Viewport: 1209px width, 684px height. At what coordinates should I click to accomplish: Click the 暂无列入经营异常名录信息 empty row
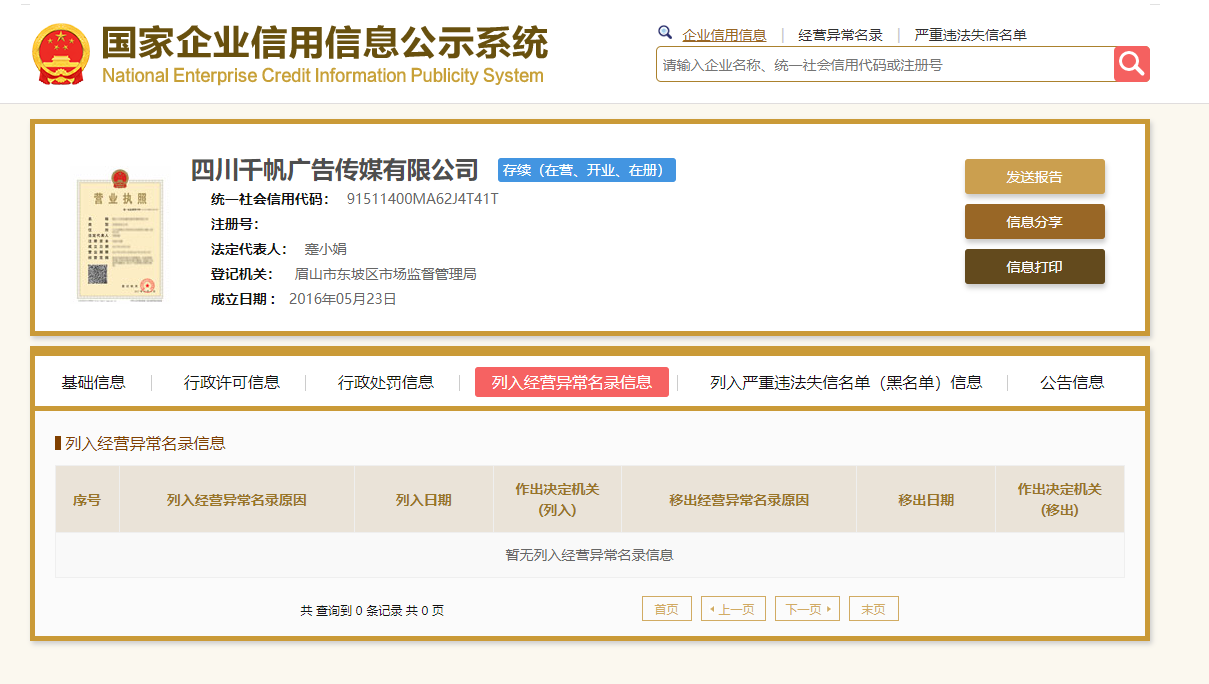tap(590, 555)
